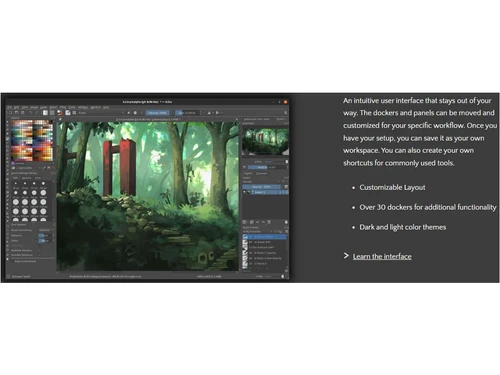Open the brush preset chooser grid icon
This screenshot has height=375, width=500.
[74, 113]
